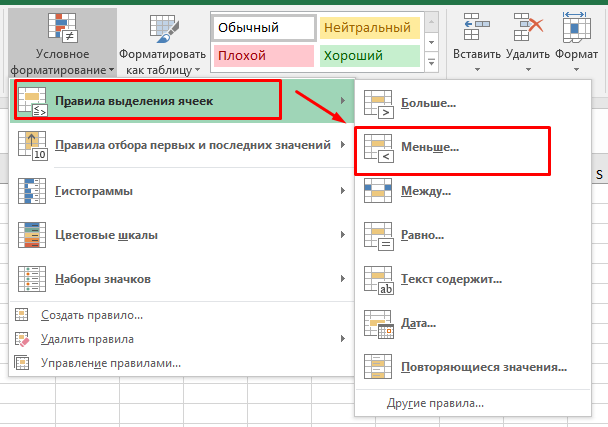Image resolution: width=608 pixels, height=427 pixels.
Task: Click the top/bottom rules icon with 10
Action: click(33, 146)
